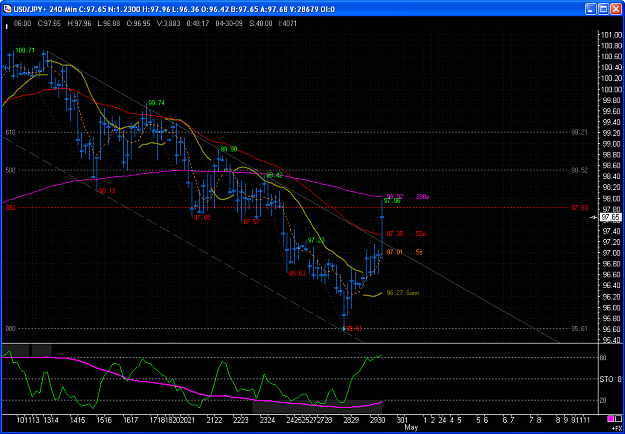Screen dimensions: 625x434
Task: Click the empty black square beside the magenta square
Action: (x=619, y=419)
